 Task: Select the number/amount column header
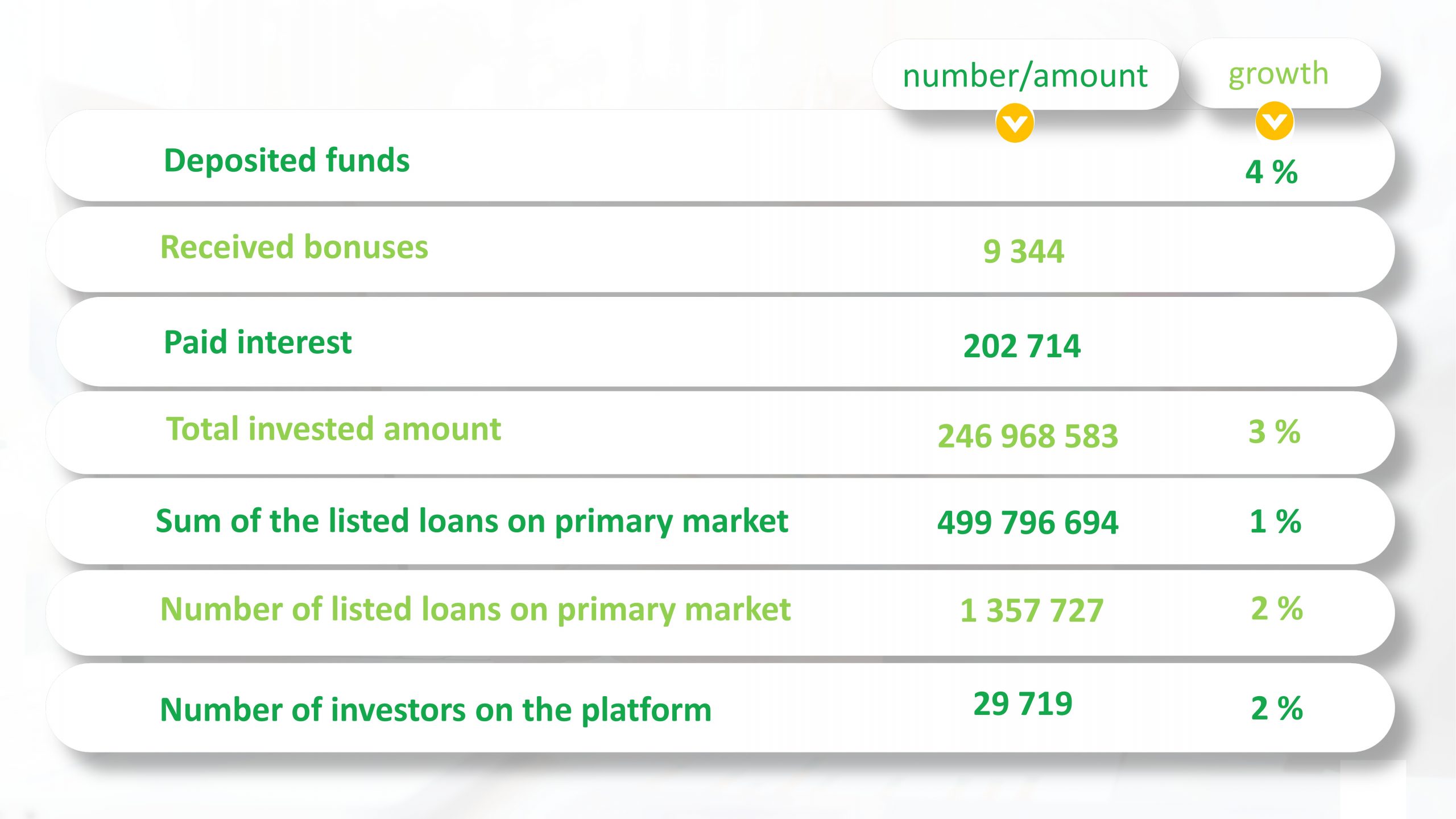click(x=1025, y=75)
